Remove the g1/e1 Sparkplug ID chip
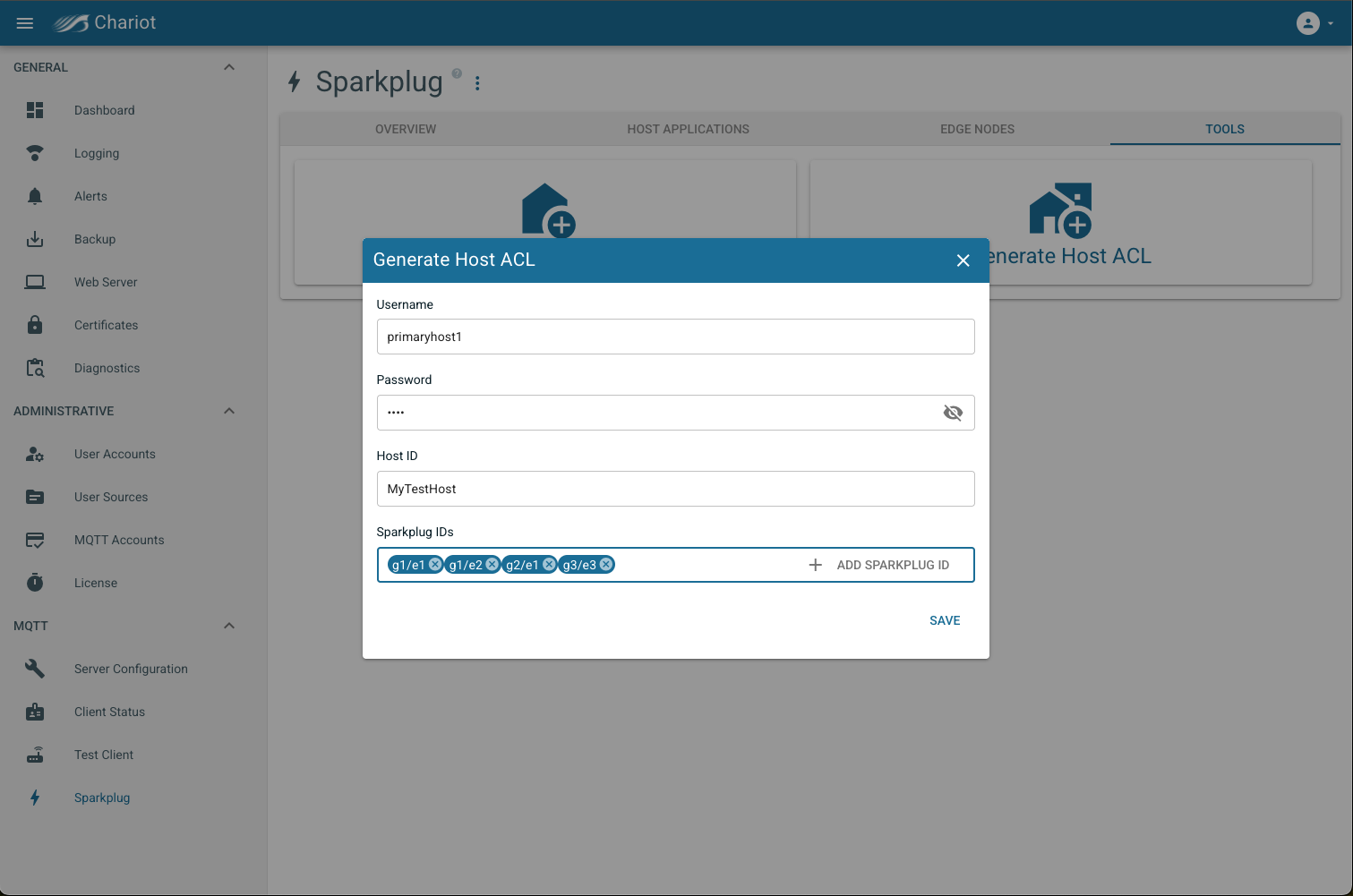1353x896 pixels. click(435, 564)
